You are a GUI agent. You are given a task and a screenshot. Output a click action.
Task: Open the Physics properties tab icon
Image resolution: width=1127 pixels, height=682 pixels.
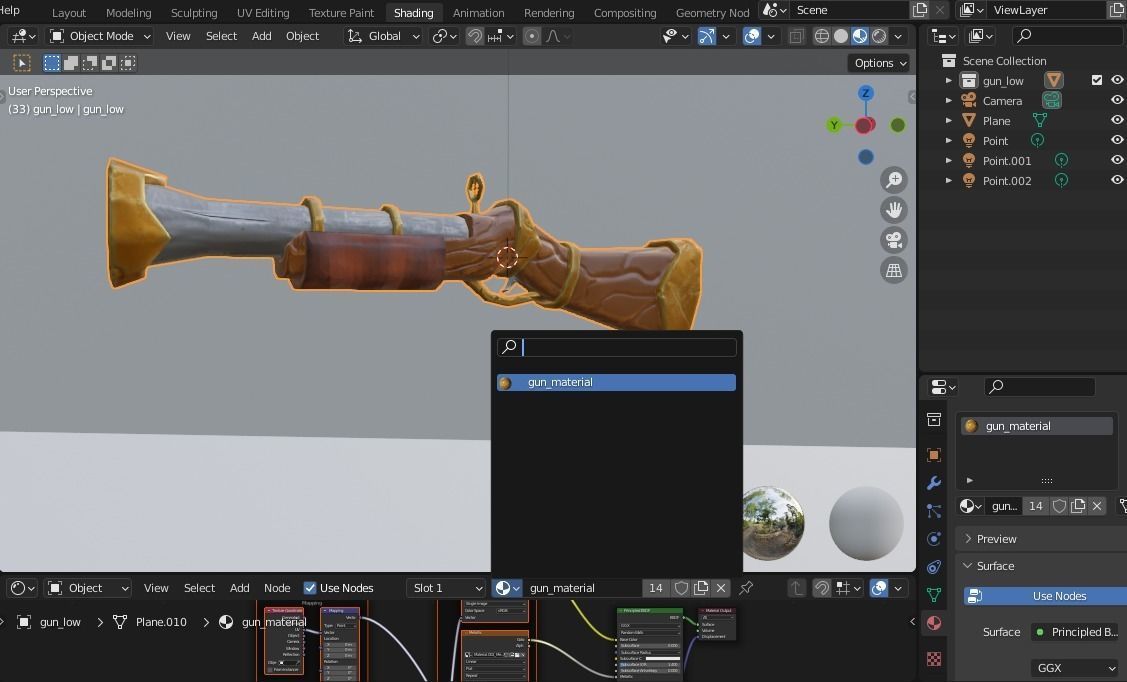[x=934, y=539]
